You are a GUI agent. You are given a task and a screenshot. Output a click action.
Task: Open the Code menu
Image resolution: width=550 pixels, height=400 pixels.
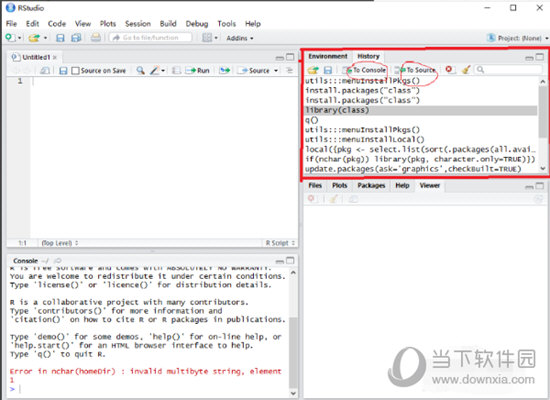57,24
